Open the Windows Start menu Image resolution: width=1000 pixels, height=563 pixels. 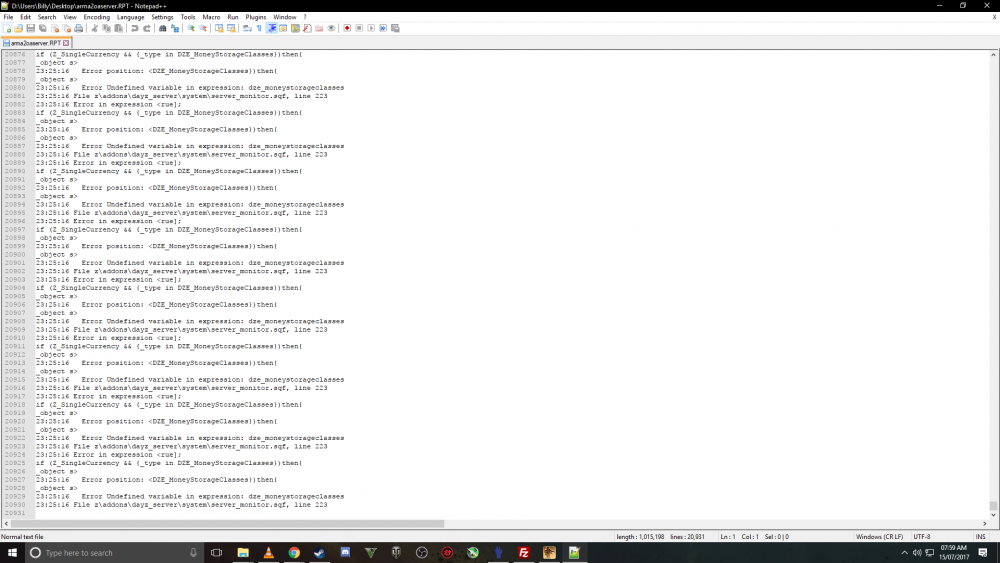coord(12,553)
